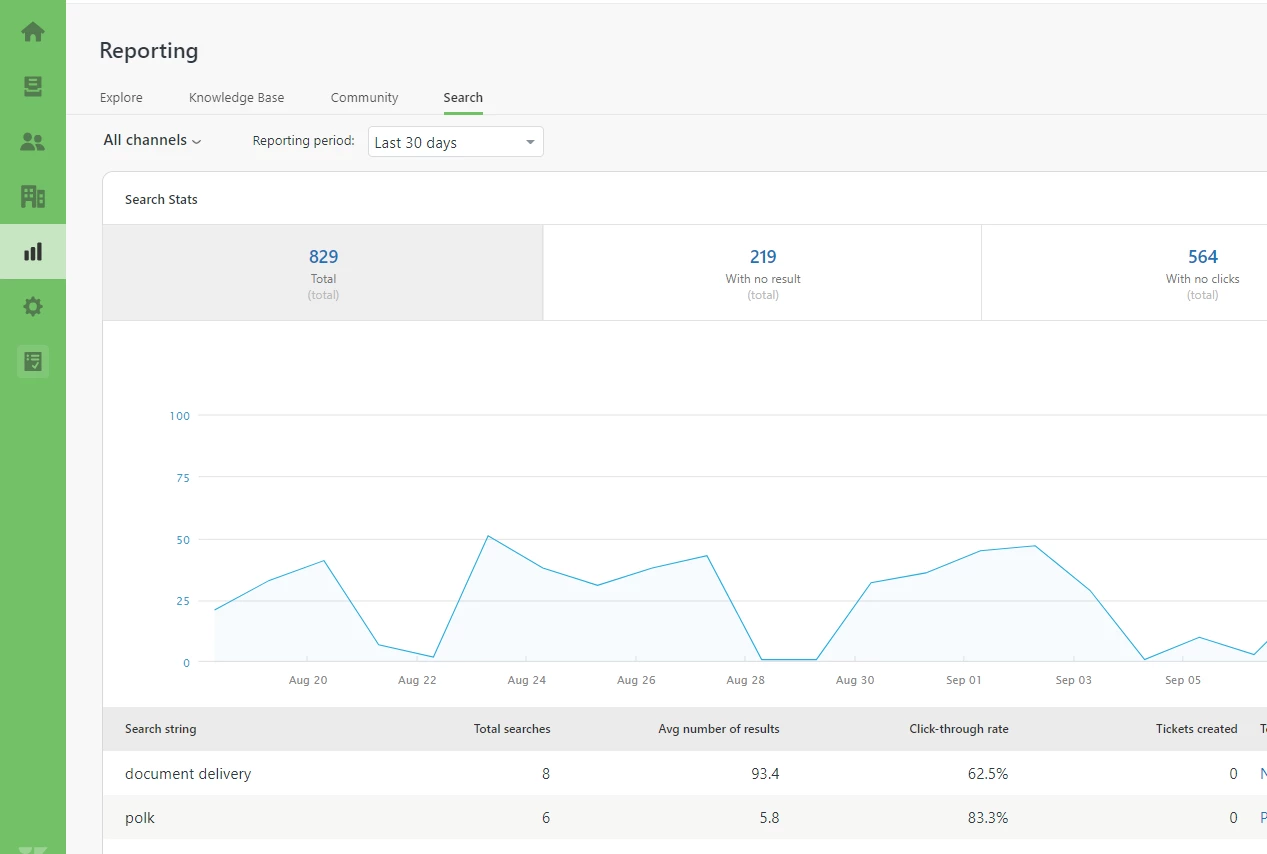The height and width of the screenshot is (854, 1267).
Task: Select the 829 Total stat tile
Action: pos(323,273)
